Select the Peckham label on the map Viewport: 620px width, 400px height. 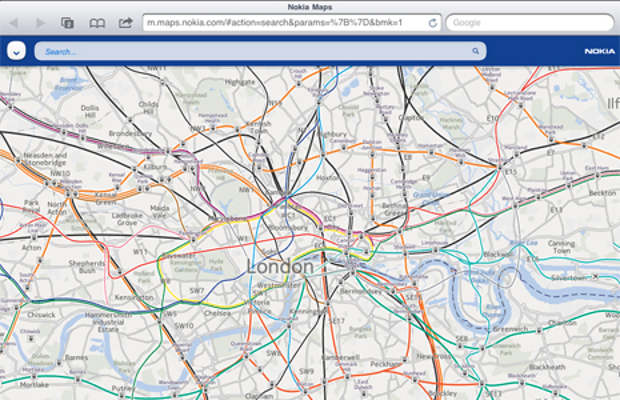pos(386,364)
